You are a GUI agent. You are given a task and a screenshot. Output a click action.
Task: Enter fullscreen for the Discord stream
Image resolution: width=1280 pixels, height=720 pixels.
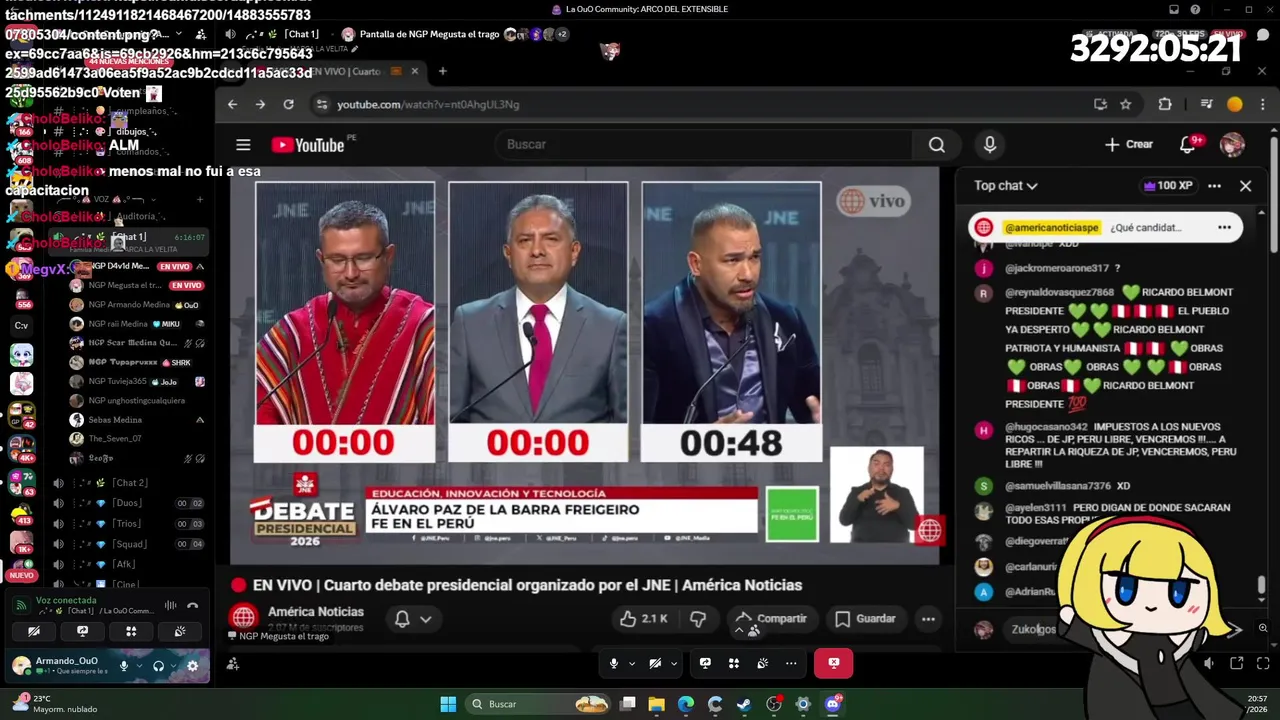tap(1263, 663)
